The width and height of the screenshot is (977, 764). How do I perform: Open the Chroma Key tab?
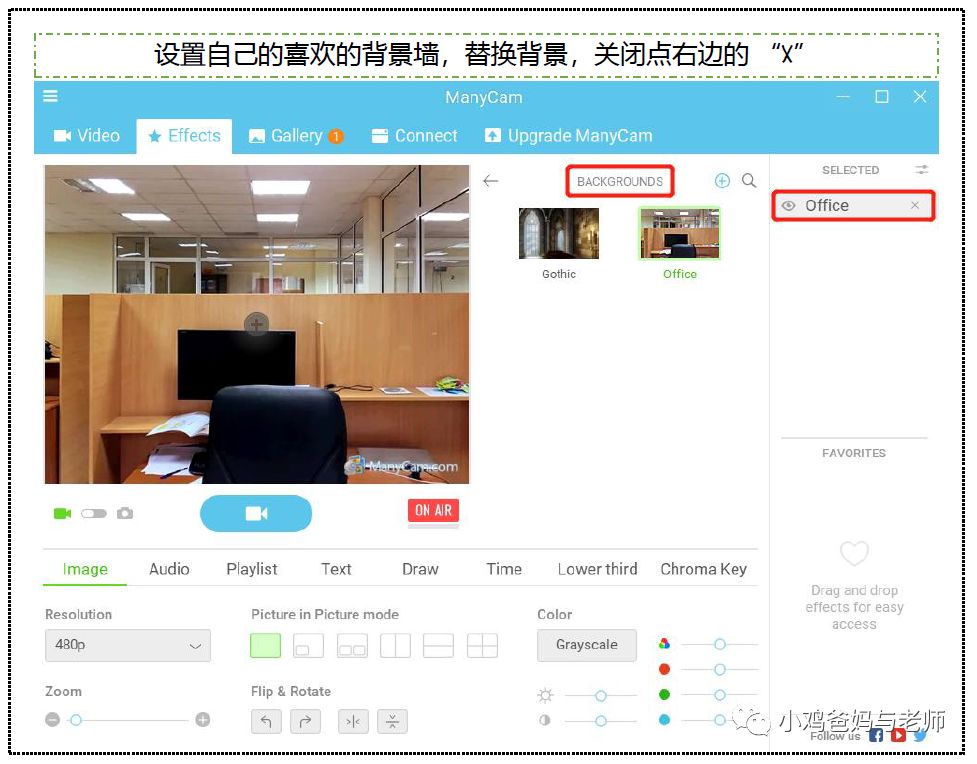[703, 569]
